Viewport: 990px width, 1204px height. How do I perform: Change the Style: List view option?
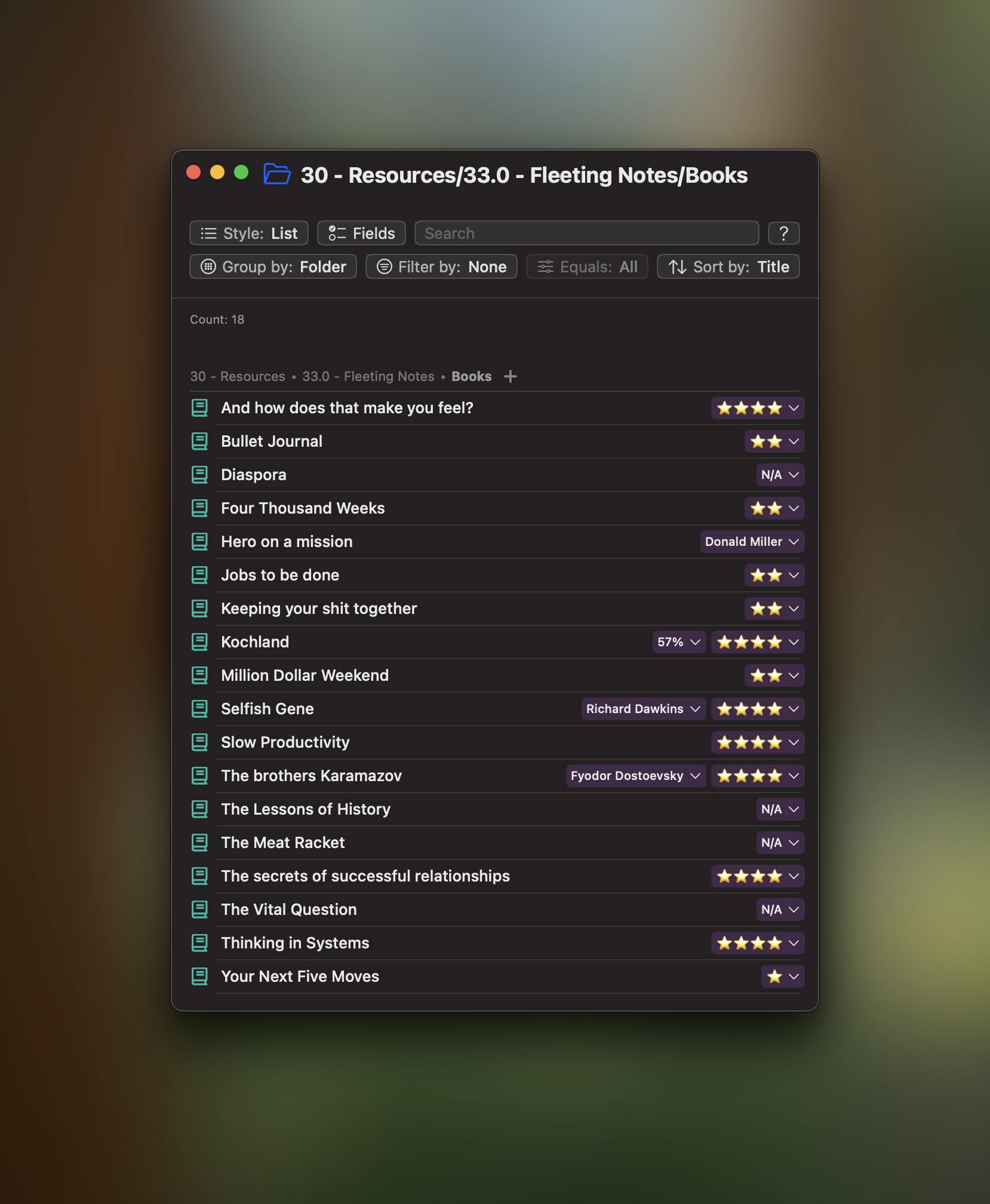click(249, 233)
